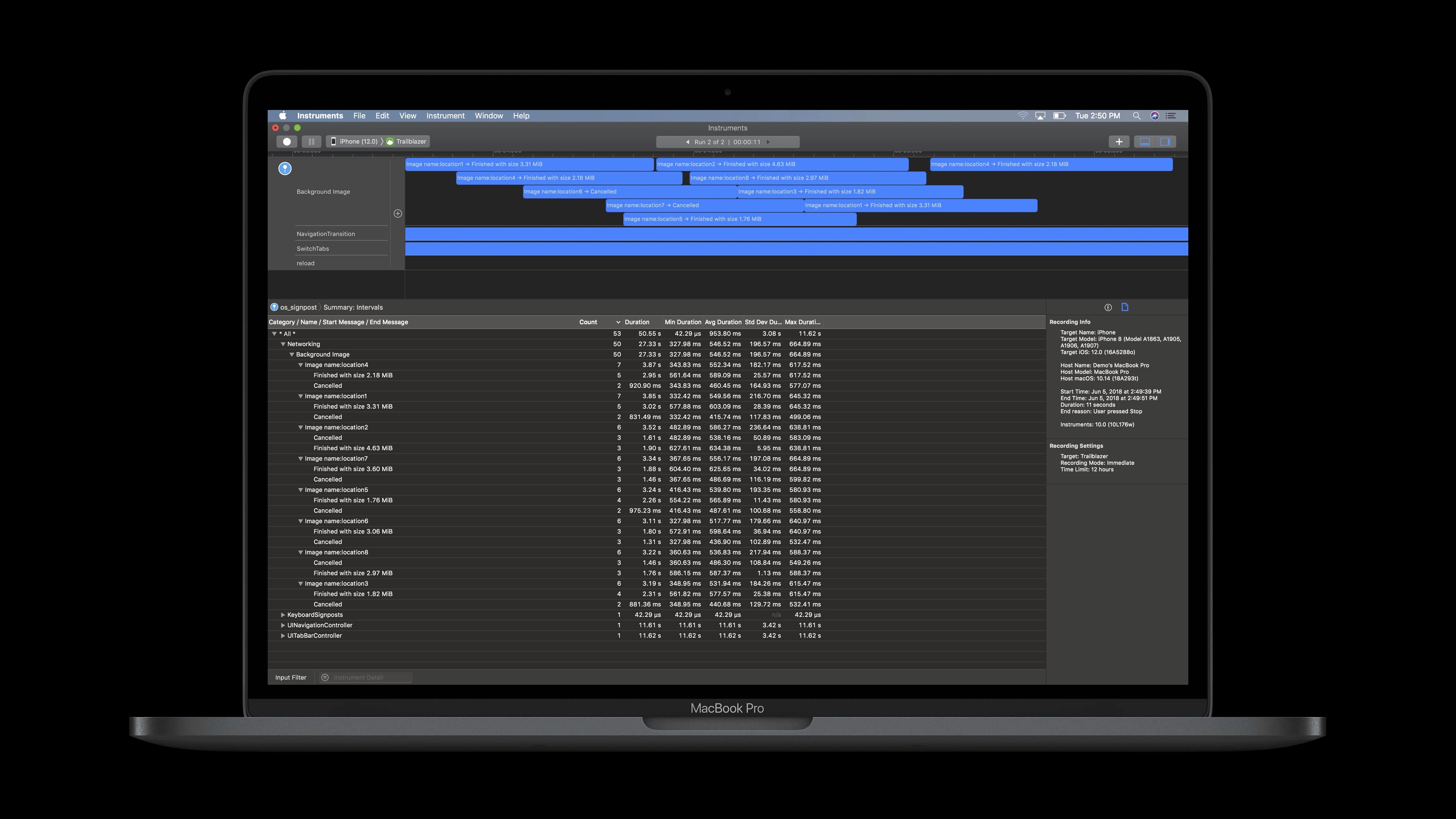Screen dimensions: 1456x819
Task: Go to previous run with left arrow
Action: coord(687,143)
